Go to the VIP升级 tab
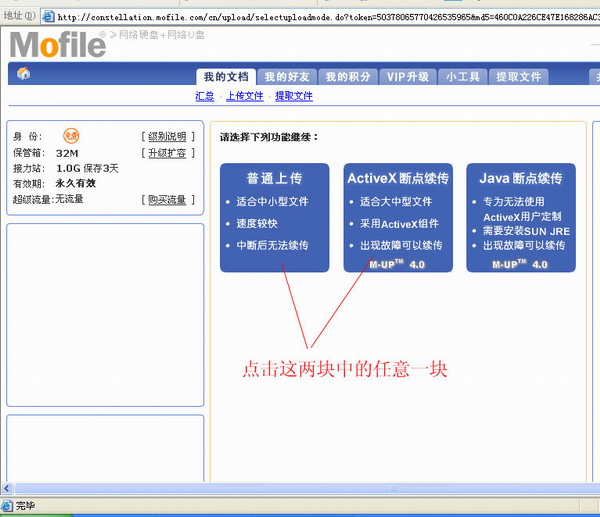This screenshot has width=600, height=517. 408,77
